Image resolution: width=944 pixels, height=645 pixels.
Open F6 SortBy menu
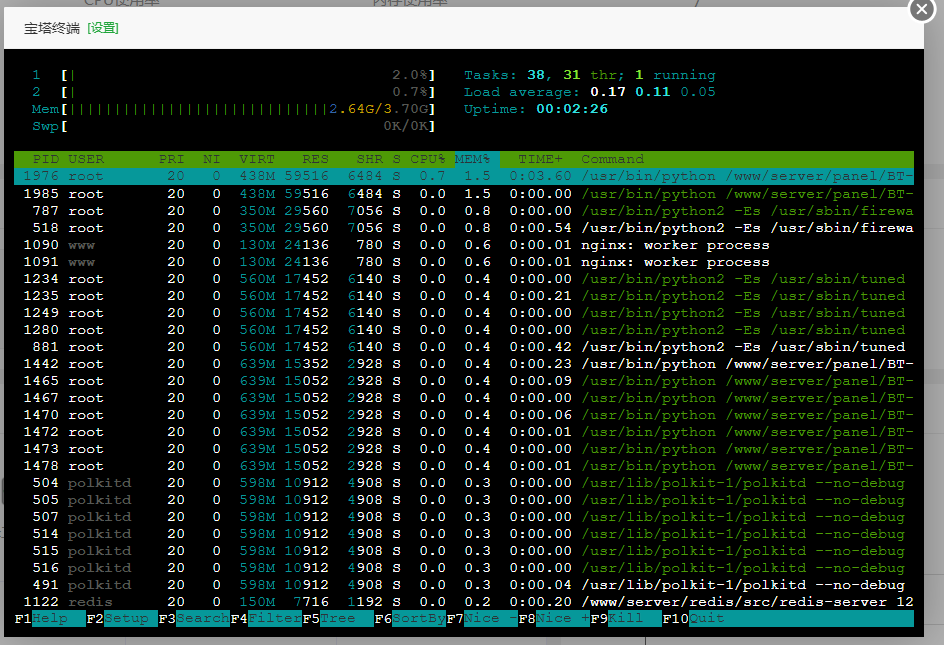(x=410, y=619)
